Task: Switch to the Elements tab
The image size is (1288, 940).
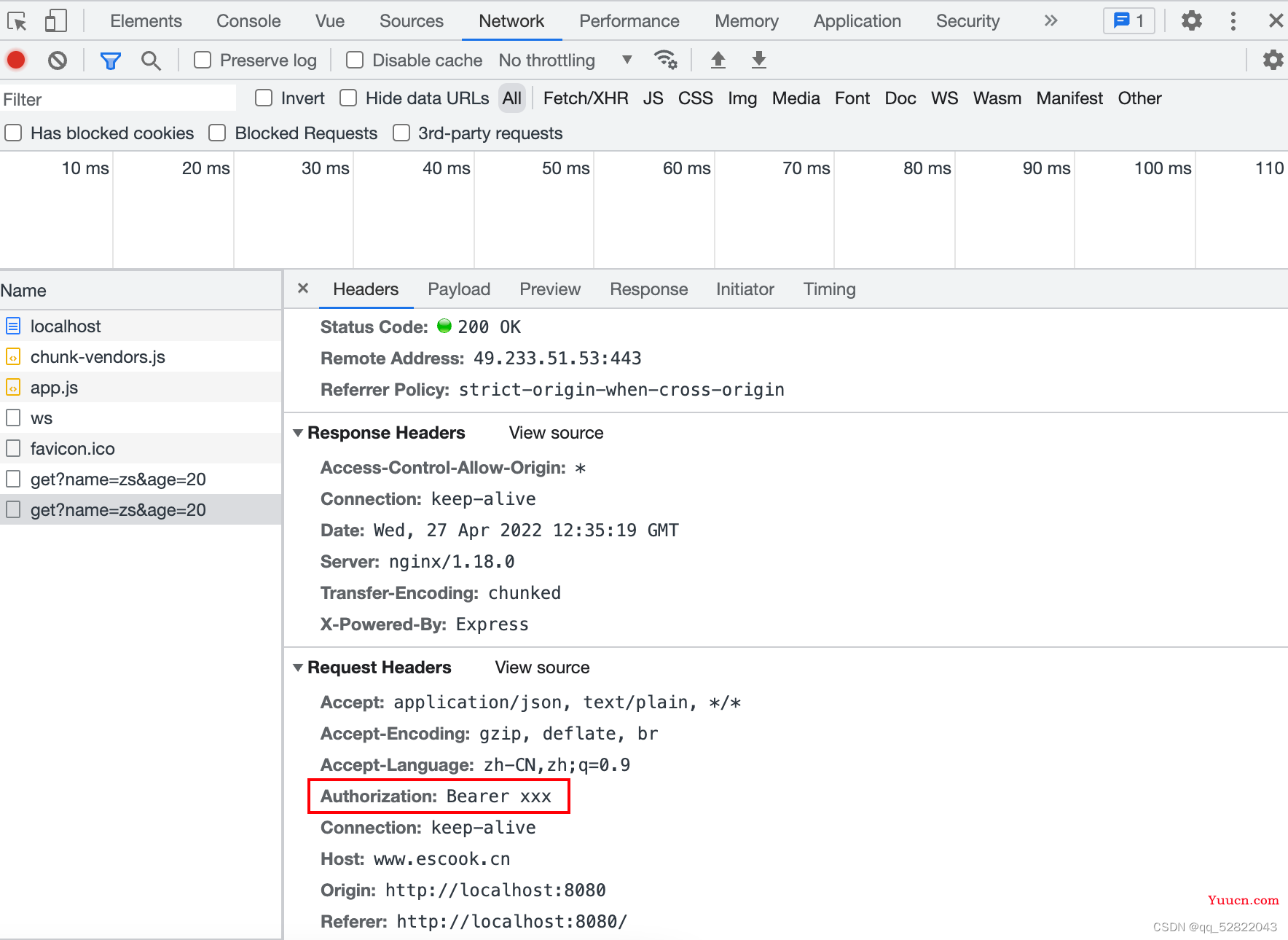Action: (146, 21)
